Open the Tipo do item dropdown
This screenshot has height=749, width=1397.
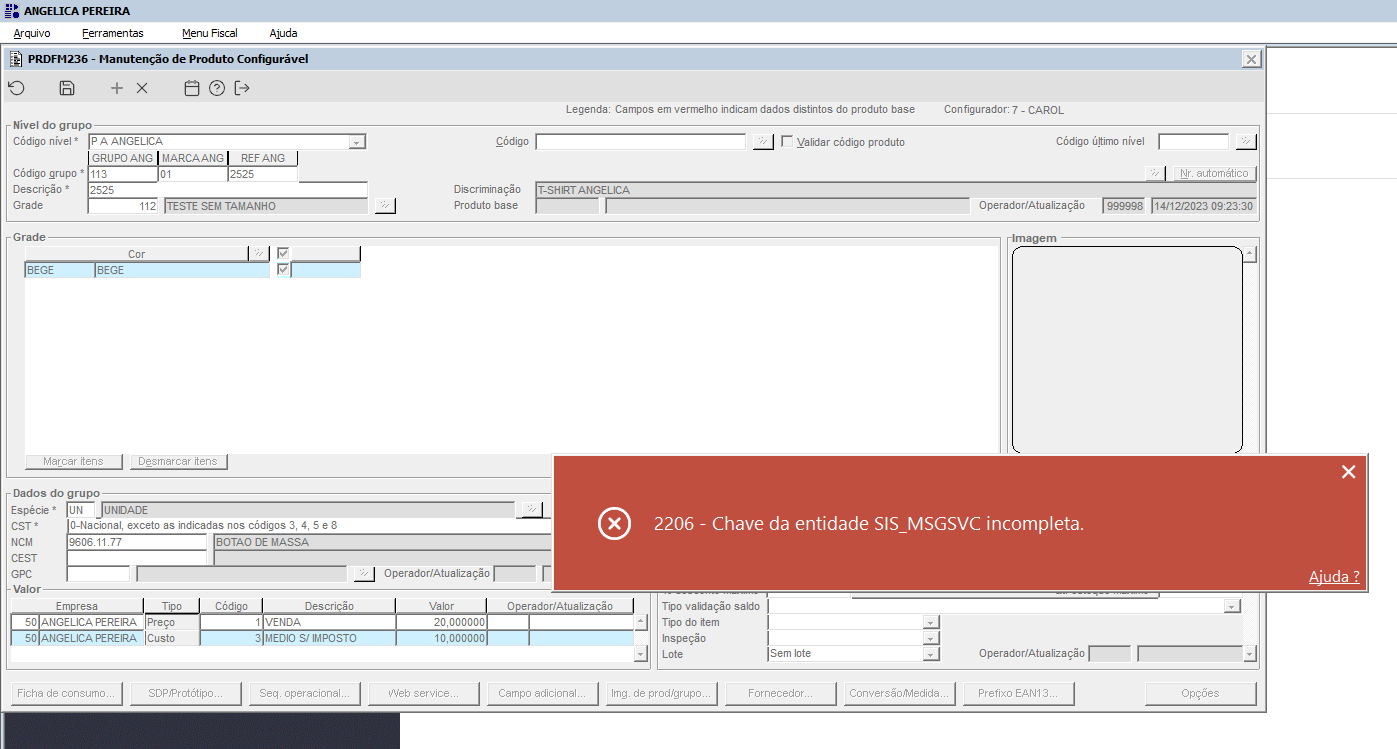pos(931,622)
